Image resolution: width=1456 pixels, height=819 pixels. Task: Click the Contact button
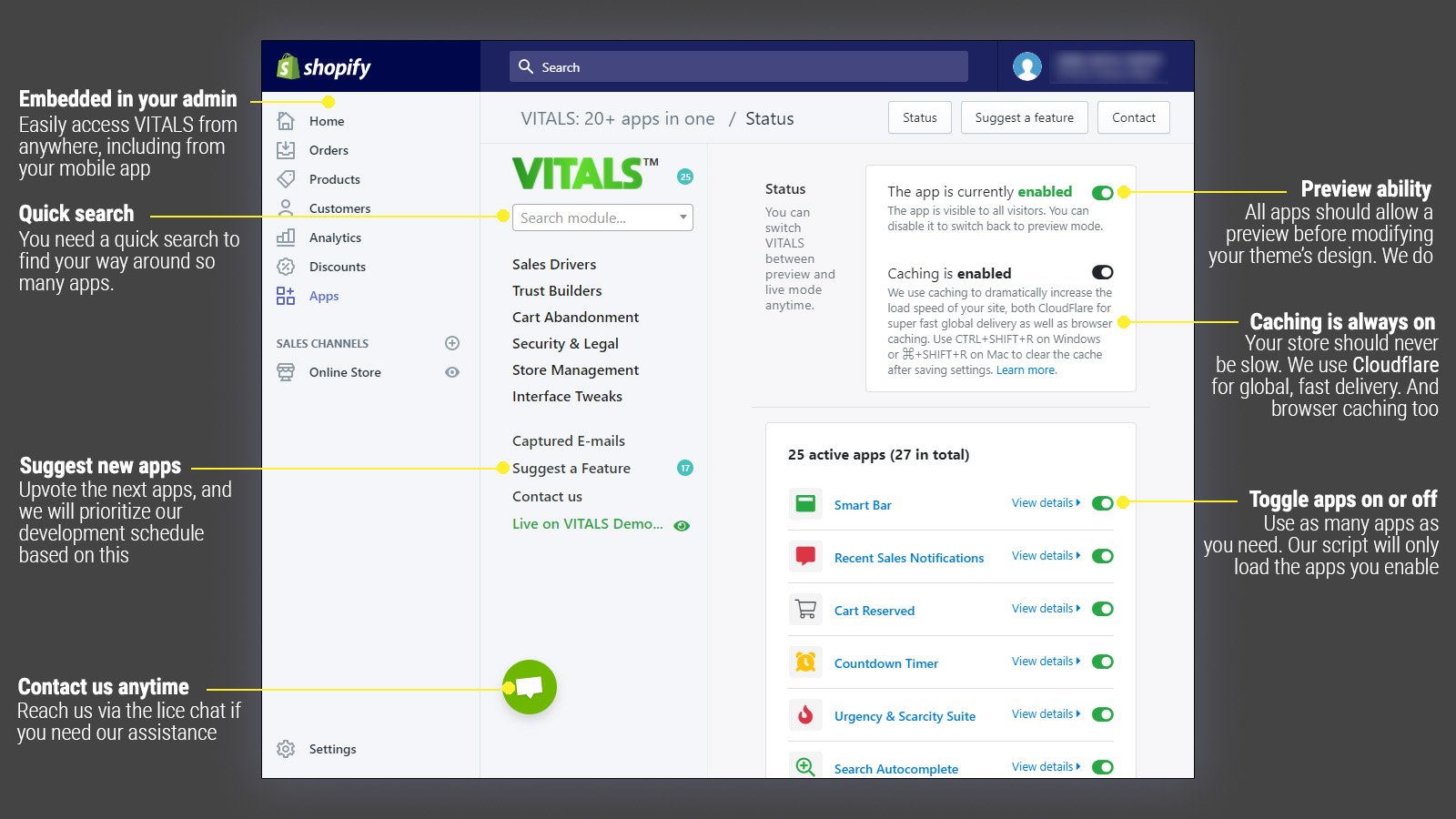tap(1134, 117)
